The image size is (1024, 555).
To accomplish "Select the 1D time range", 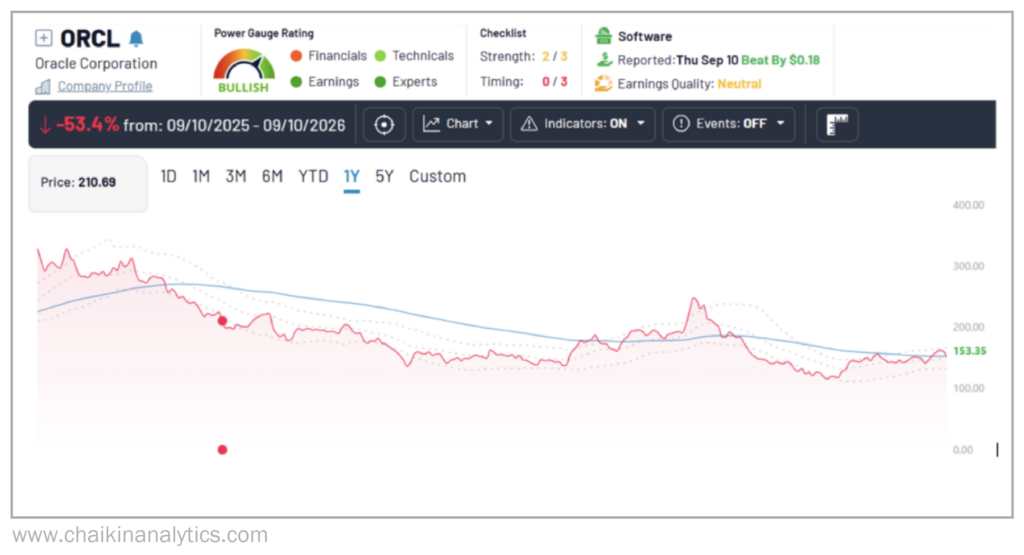I will point(168,176).
